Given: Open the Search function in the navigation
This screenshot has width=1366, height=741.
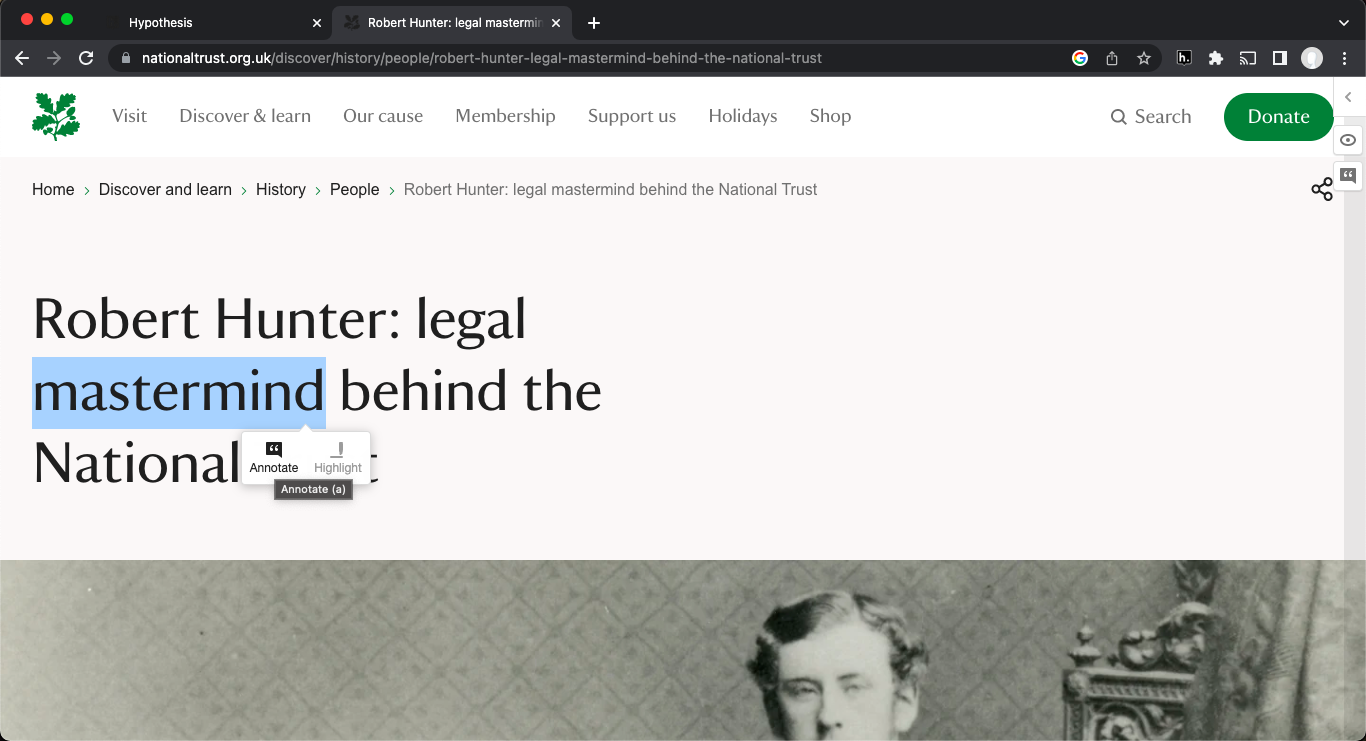Looking at the screenshot, I should 1150,117.
